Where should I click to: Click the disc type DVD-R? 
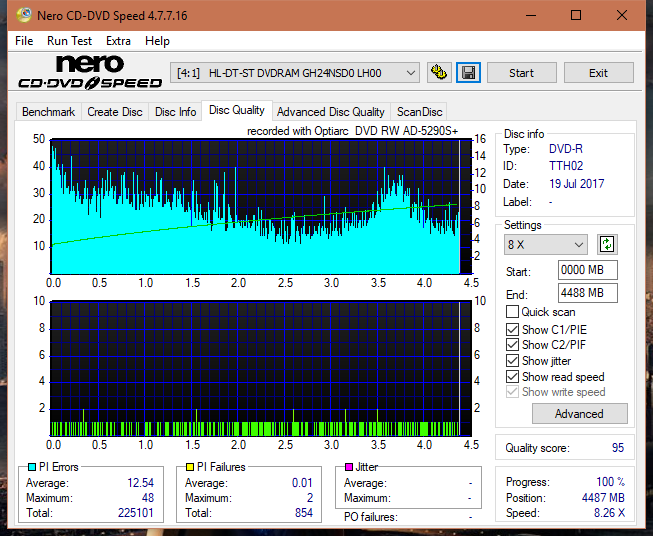click(566, 149)
